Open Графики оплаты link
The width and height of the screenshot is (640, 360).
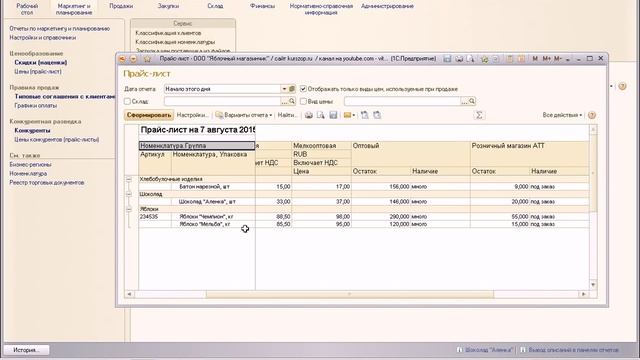36,106
